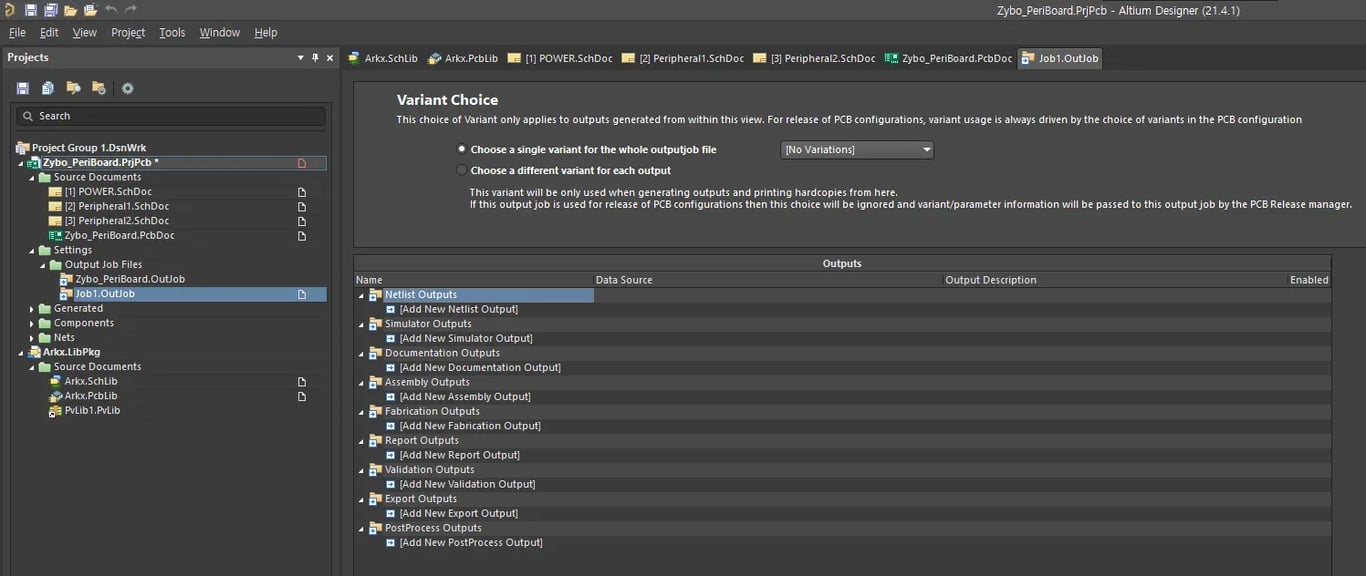This screenshot has width=1366, height=576.
Task: Select Zybo_PeriBoard.PcbDoc in the project tree
Action: [x=119, y=235]
